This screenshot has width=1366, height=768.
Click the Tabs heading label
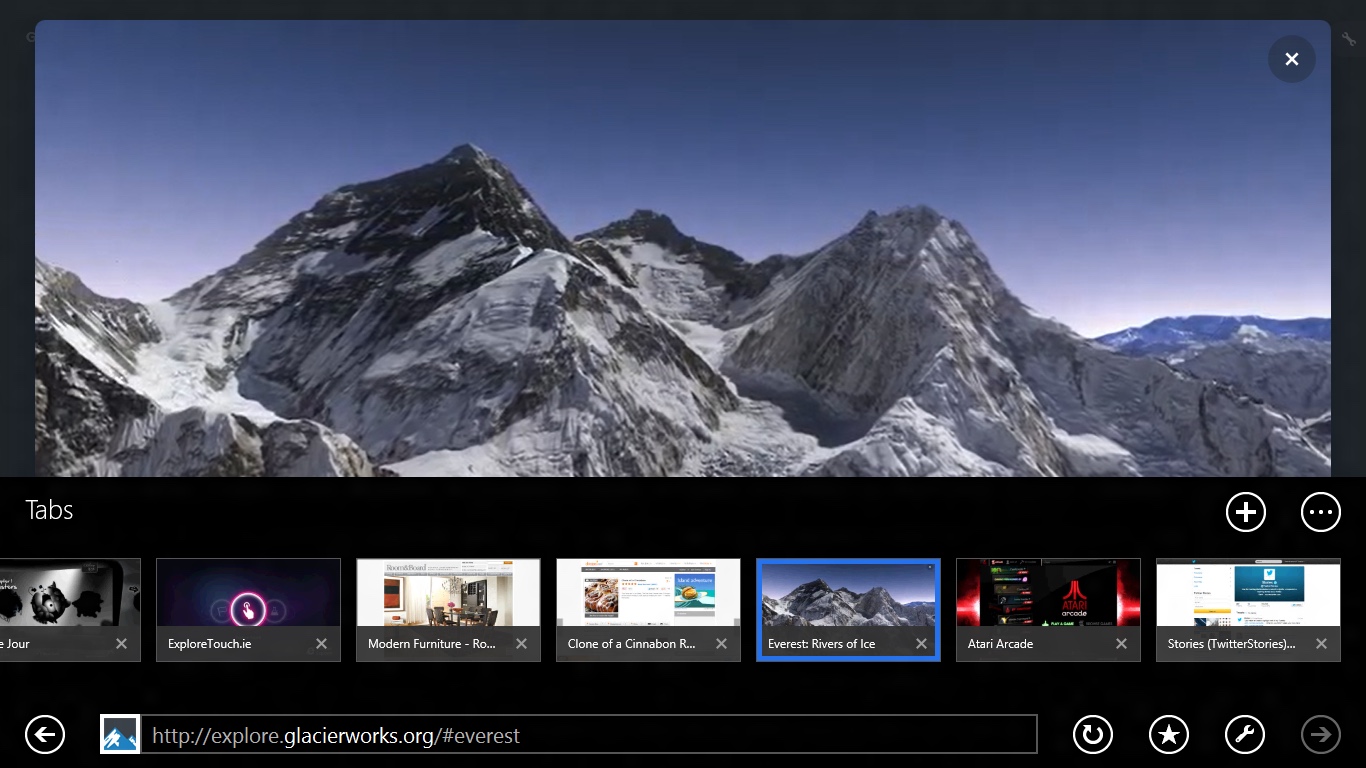(48, 511)
